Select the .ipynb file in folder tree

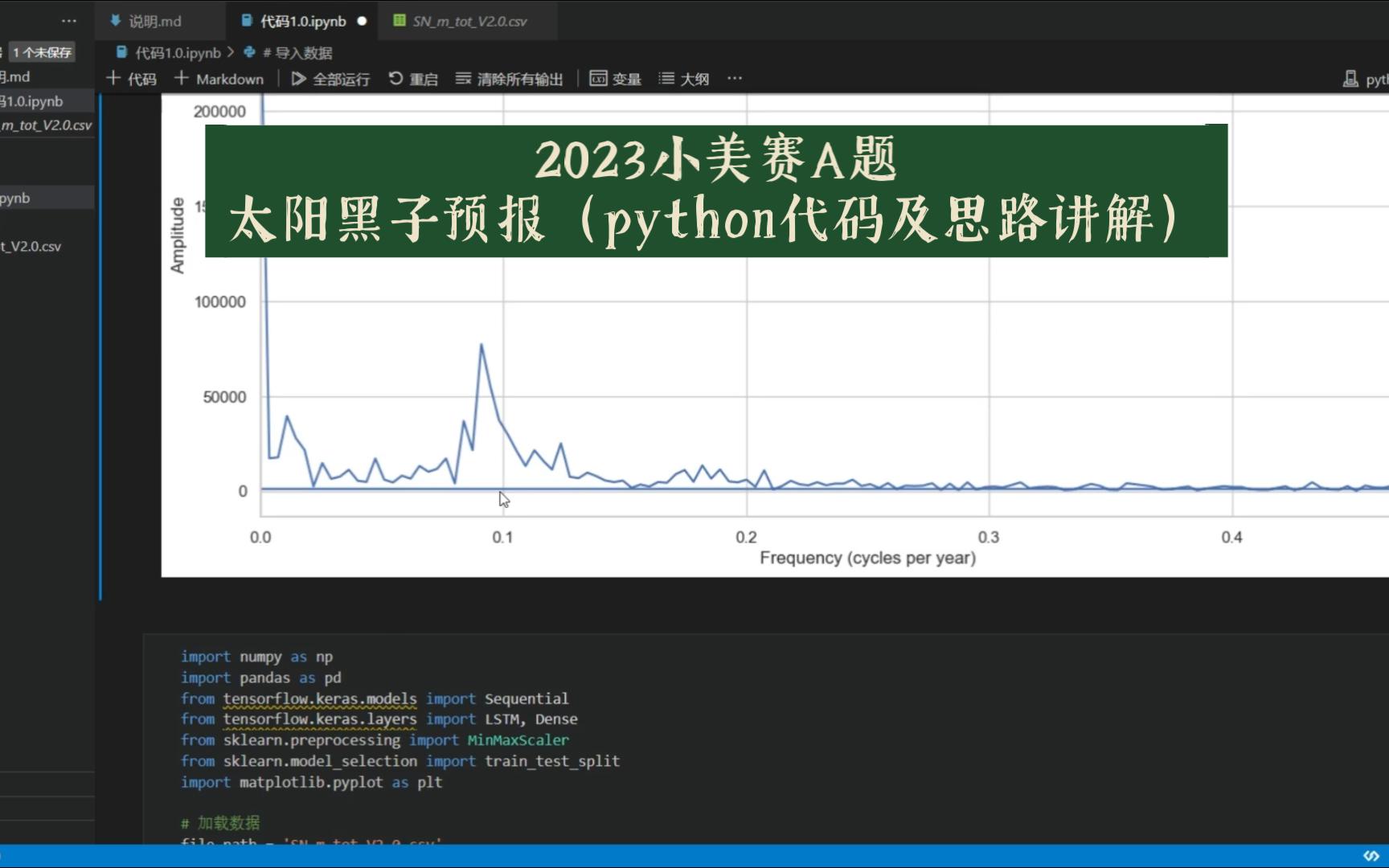[47, 198]
